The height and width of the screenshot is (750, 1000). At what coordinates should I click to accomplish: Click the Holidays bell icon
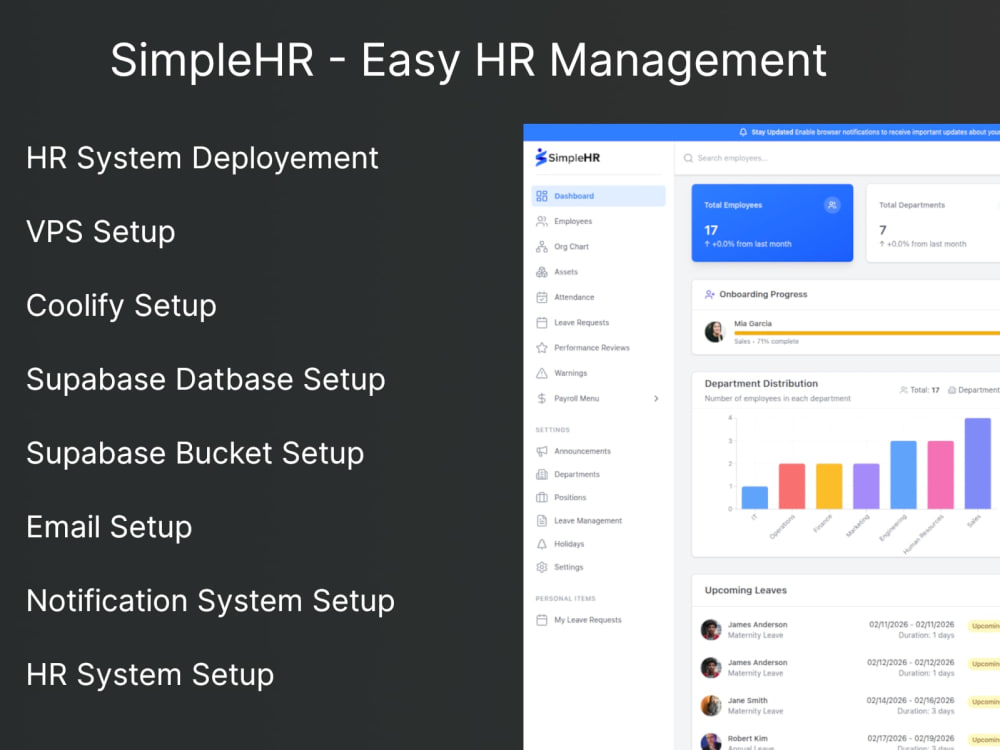coord(541,544)
